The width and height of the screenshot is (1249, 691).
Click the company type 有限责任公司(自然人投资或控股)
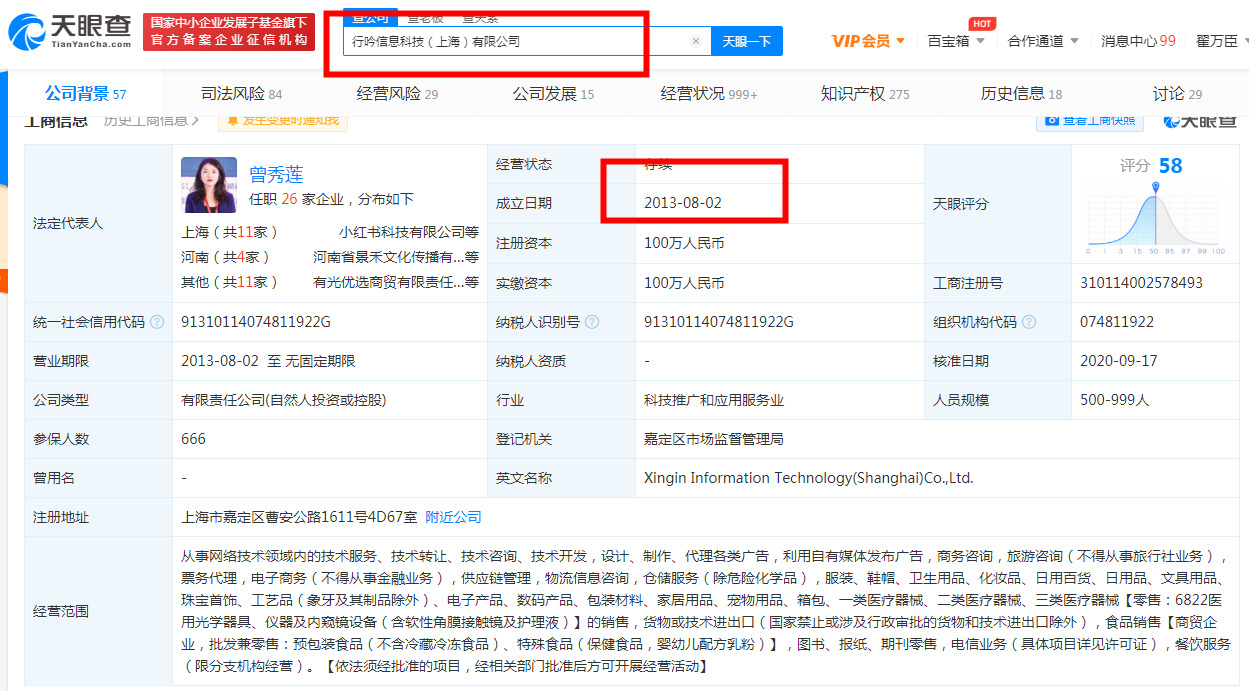[283, 400]
